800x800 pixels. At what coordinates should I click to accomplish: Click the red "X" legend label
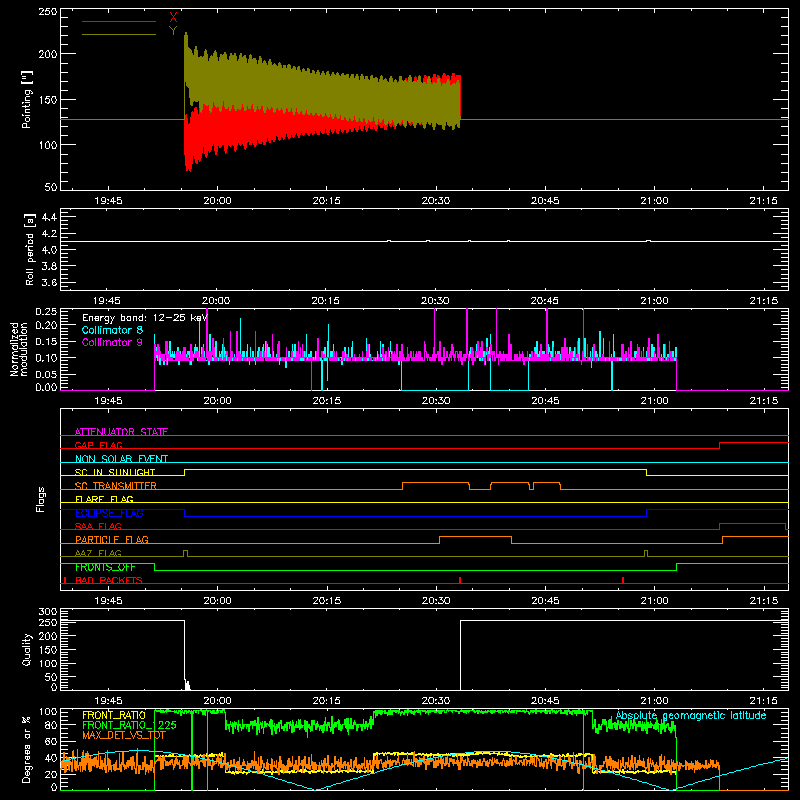[x=173, y=18]
